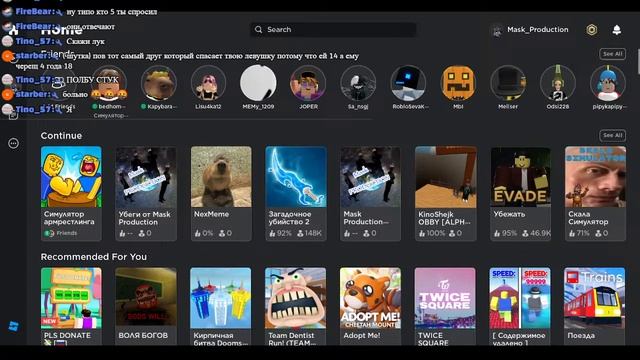Screen dimensions: 640x360
Task: Open the ВОЛЯ БОГОВ game thumbnail
Action: pyautogui.click(x=146, y=298)
